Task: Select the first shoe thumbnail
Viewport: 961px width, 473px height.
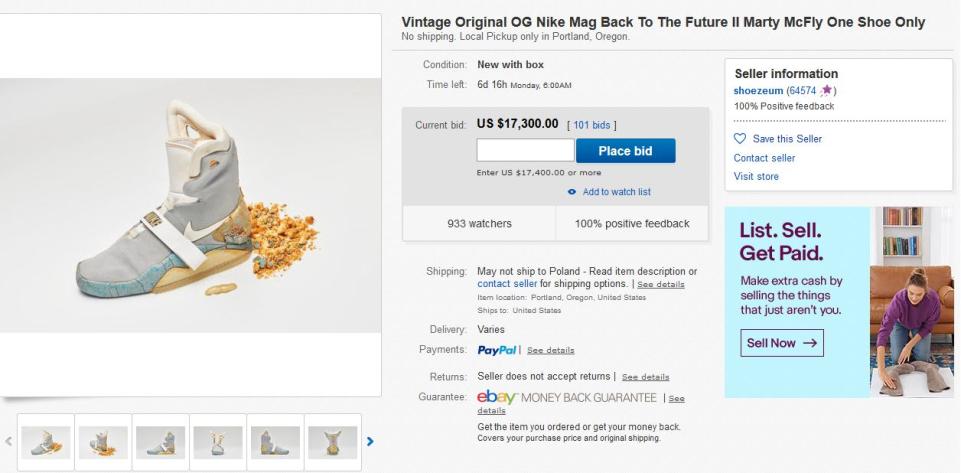Action: tap(45, 441)
